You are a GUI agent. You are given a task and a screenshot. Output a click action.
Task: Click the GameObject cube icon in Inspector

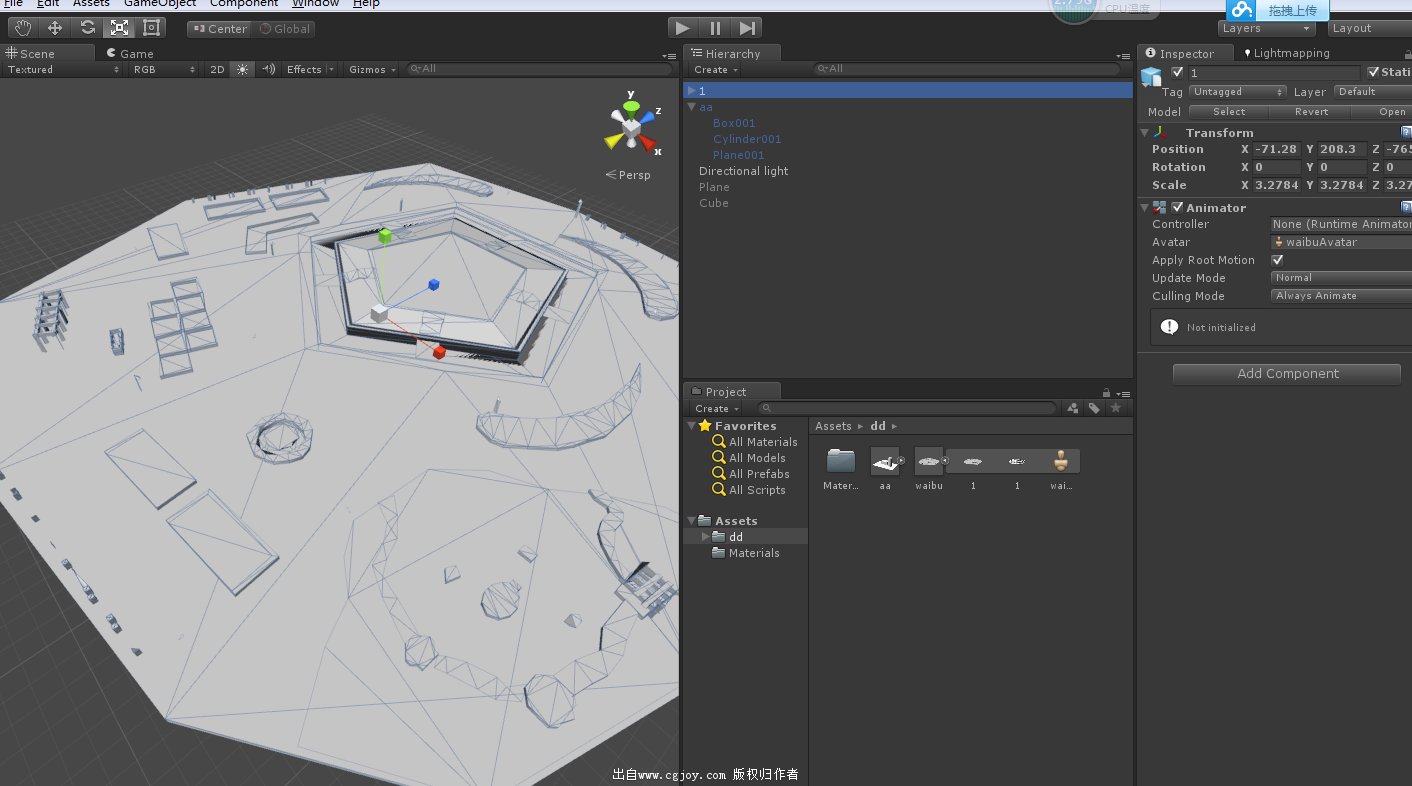1152,77
